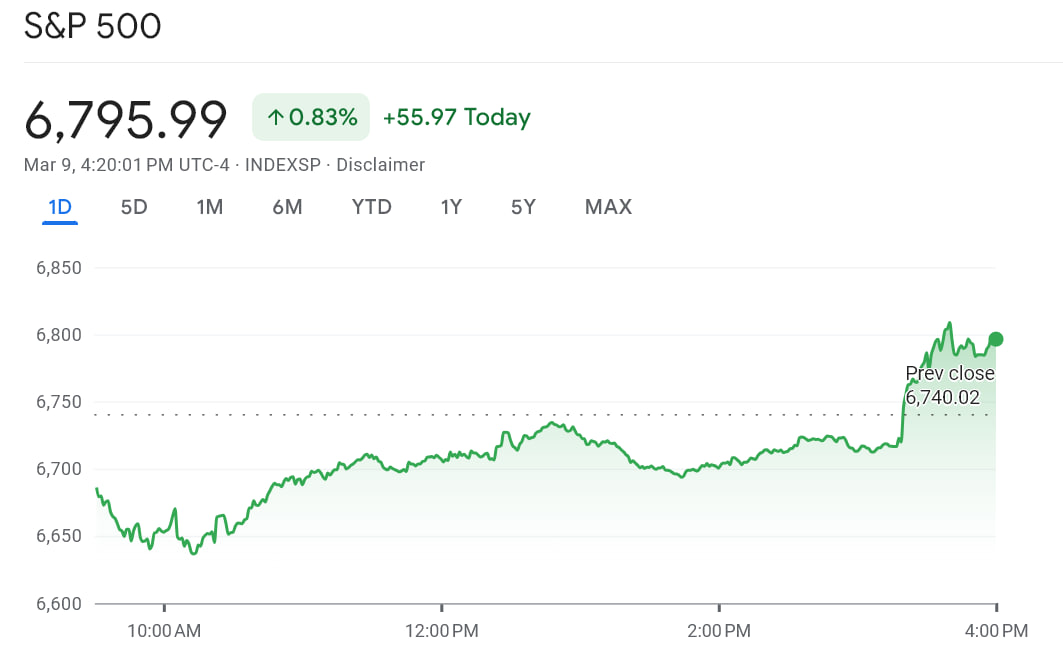Click the S&P 500 title heading
The width and height of the screenshot is (1063, 662).
[x=93, y=26]
